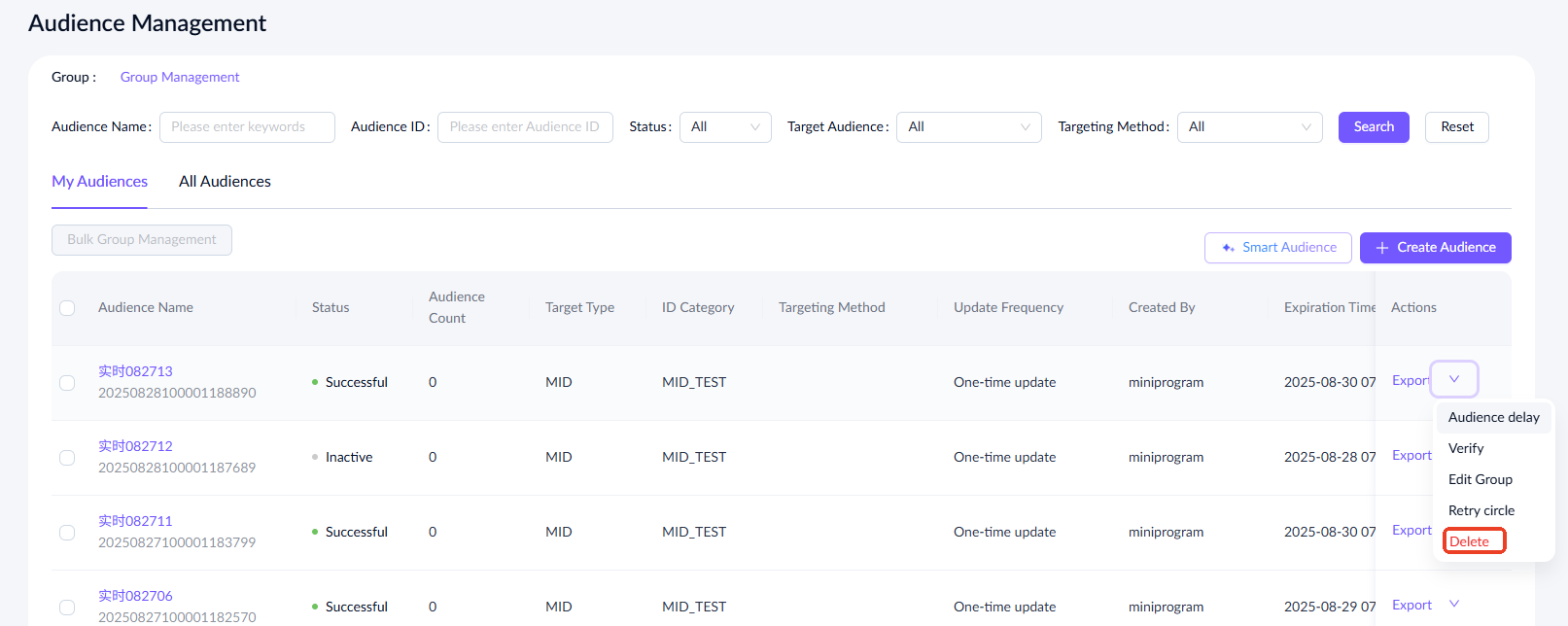
Task: Open the Status filter dropdown
Action: (724, 127)
